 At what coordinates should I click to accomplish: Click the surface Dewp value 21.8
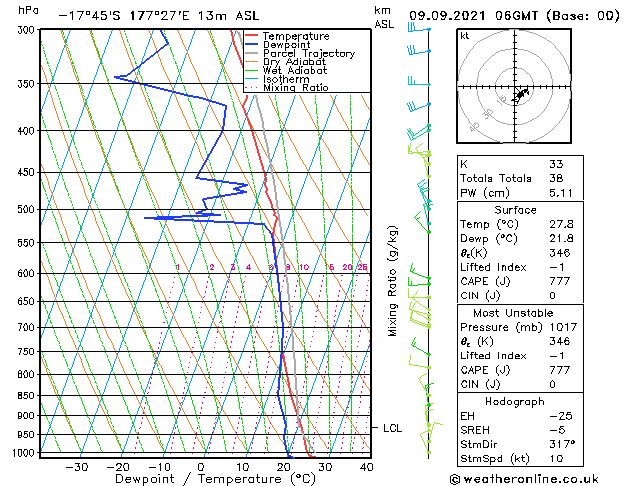click(x=561, y=239)
